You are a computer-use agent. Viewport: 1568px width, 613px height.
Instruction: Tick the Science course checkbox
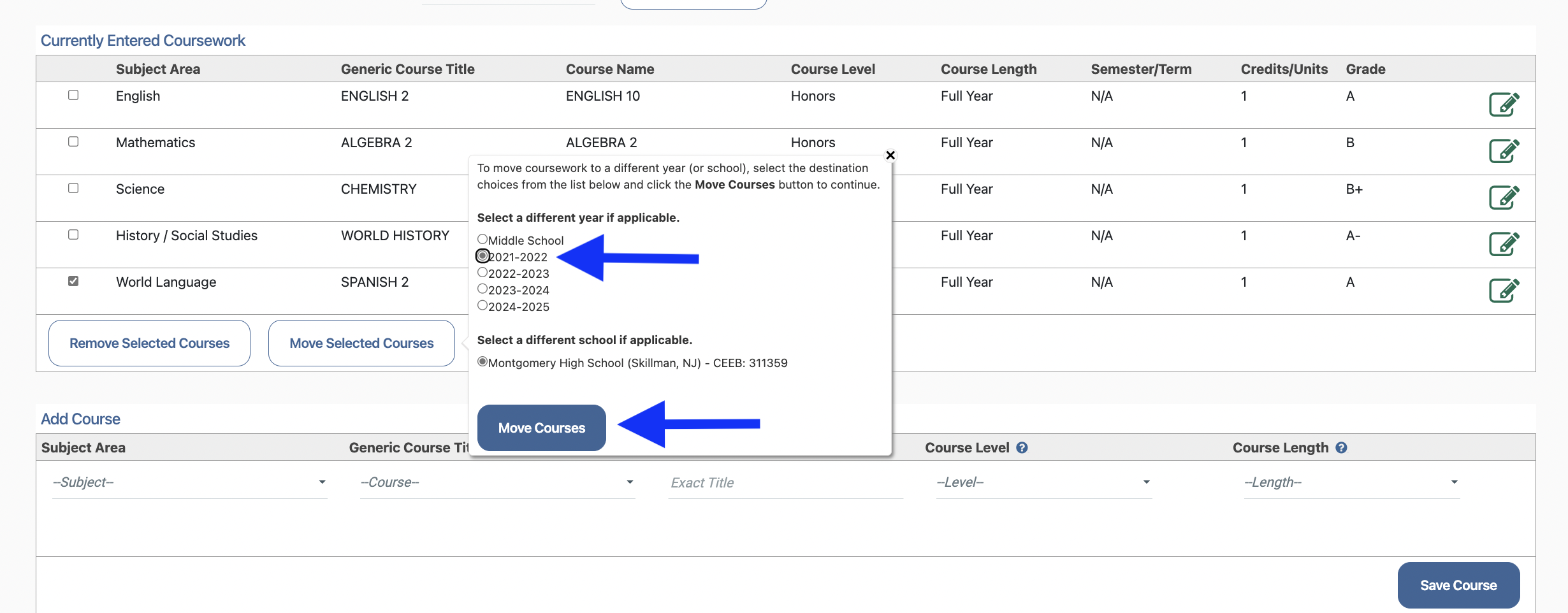point(73,188)
